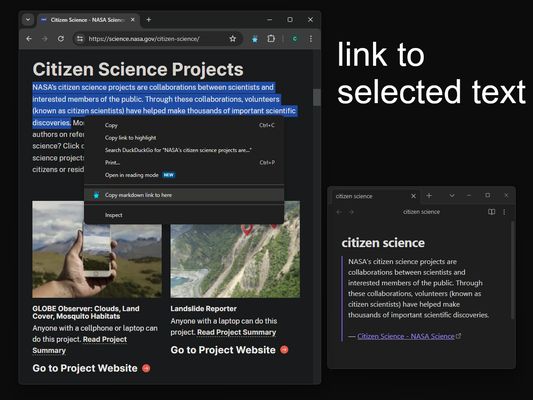
Task: Expand the tab search dropdown in Chrome
Action: [28, 20]
